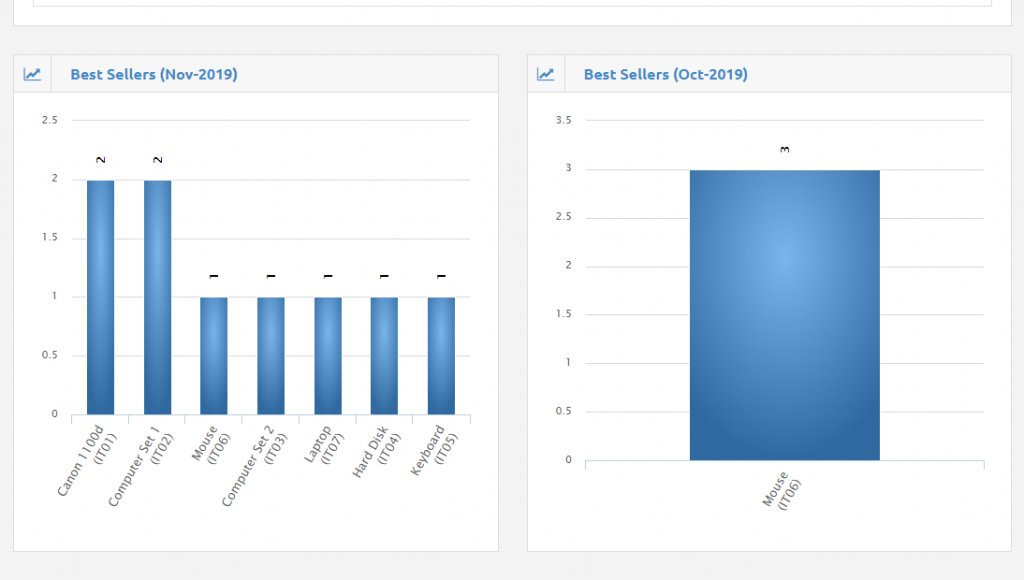Click the value 2 above Canon 1100d bar
Viewport: 1024px width, 580px height.
pos(101,160)
